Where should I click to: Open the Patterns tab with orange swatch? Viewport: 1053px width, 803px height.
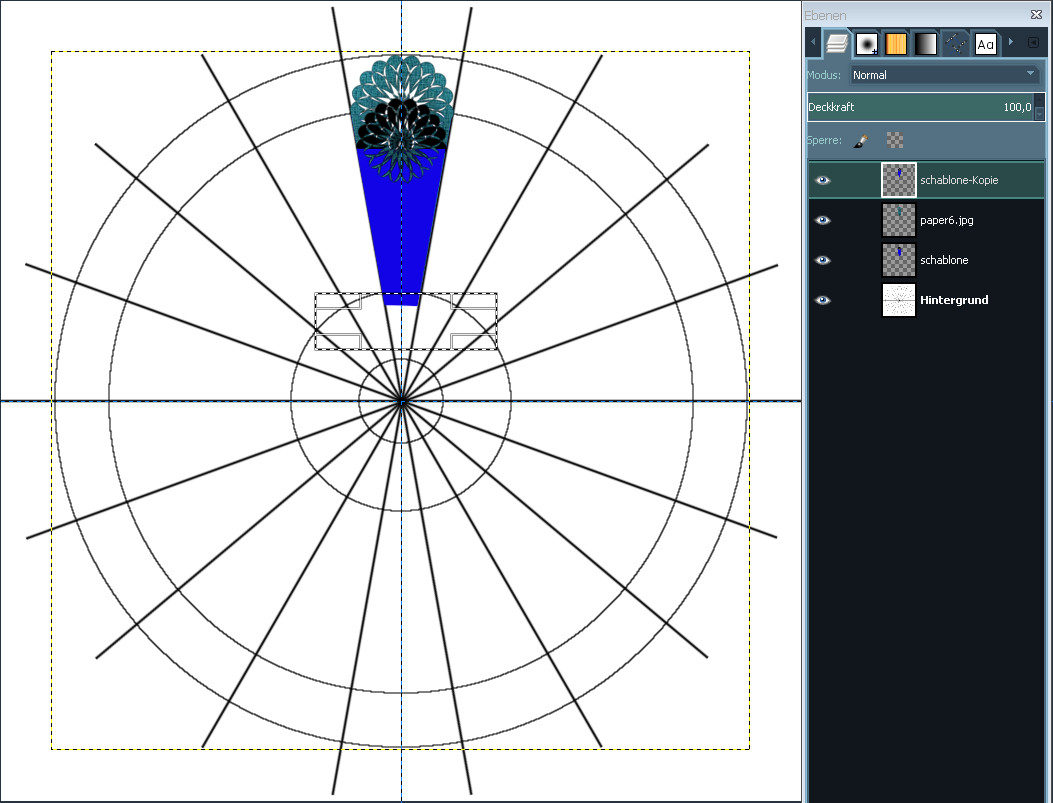point(896,43)
